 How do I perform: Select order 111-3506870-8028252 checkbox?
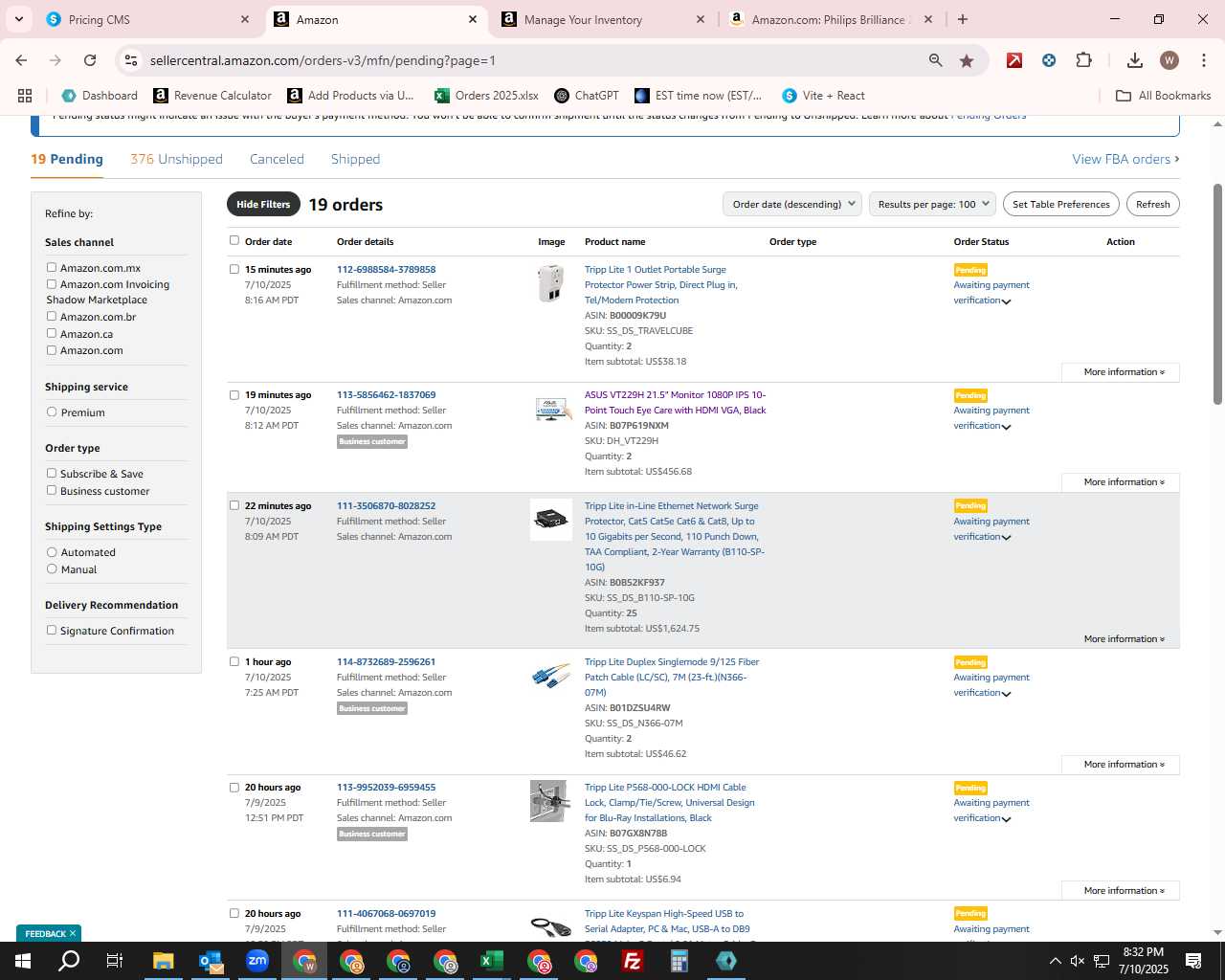point(234,505)
